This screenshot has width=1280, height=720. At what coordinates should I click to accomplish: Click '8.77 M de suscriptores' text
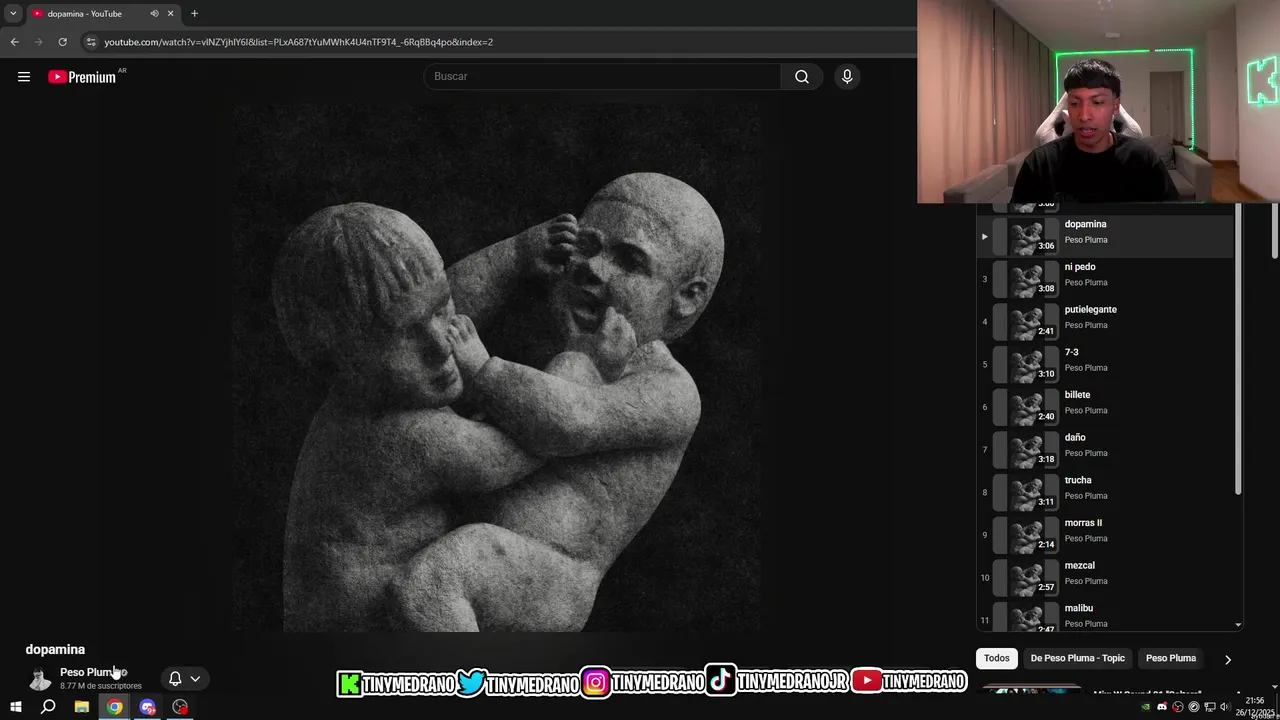101,686
